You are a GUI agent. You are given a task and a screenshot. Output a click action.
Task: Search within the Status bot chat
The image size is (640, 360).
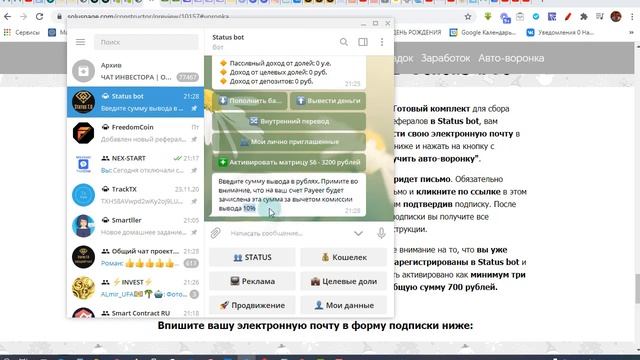(x=344, y=42)
